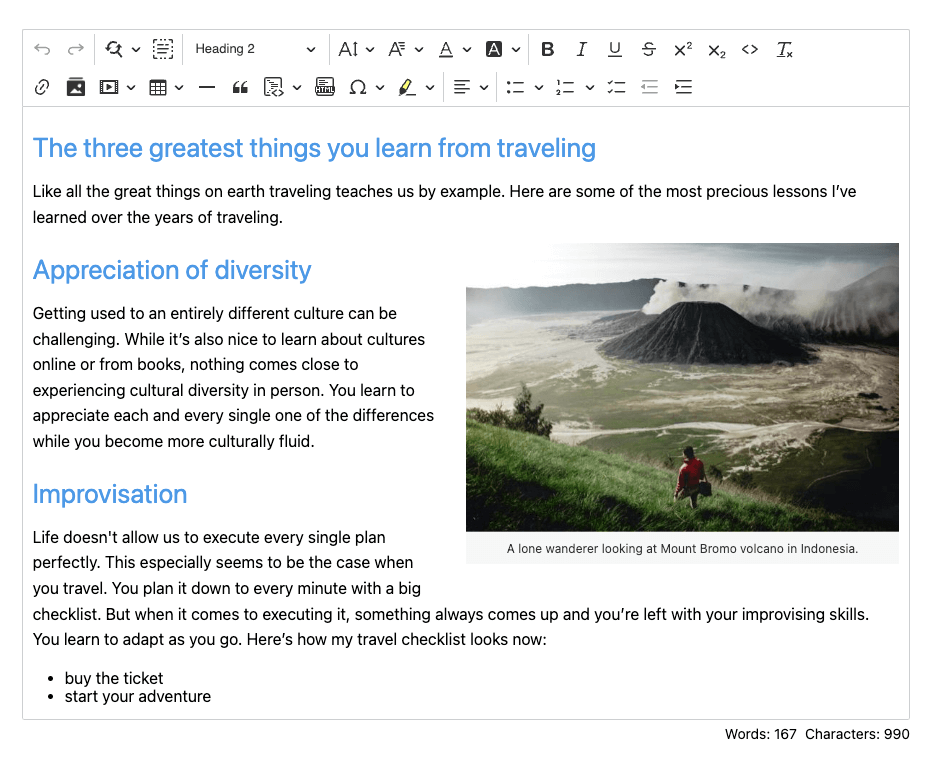Expand the Bulleted list style dropdown

538,88
